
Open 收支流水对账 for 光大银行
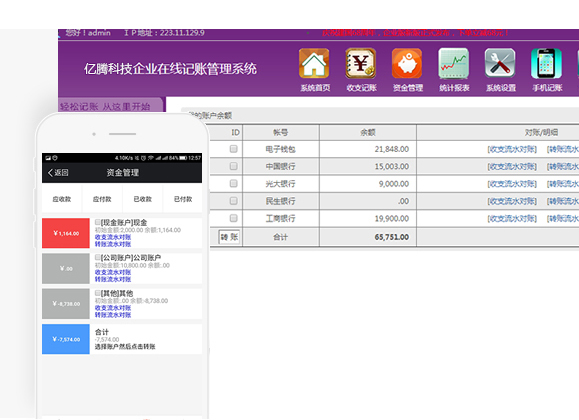(x=512, y=184)
